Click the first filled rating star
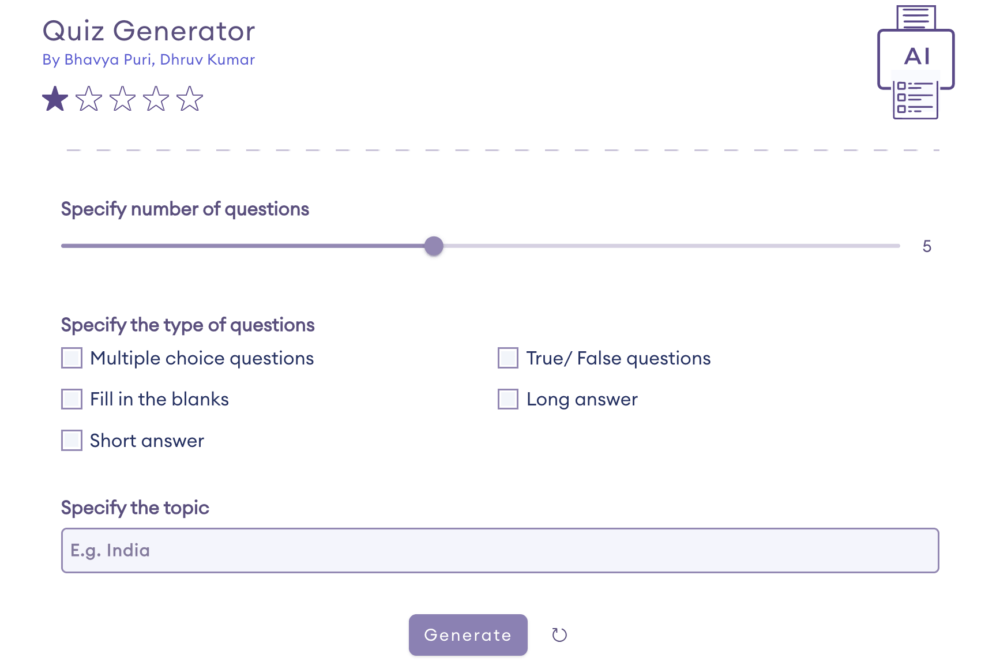The image size is (1000, 669). pyautogui.click(x=55, y=99)
